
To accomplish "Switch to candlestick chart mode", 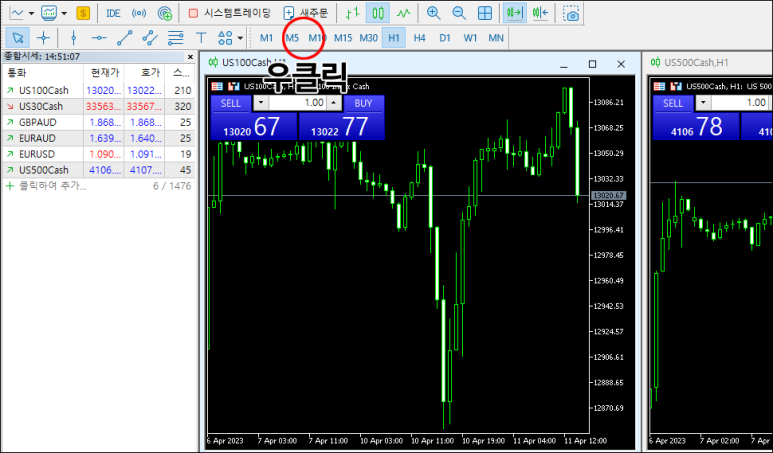I will coord(378,13).
